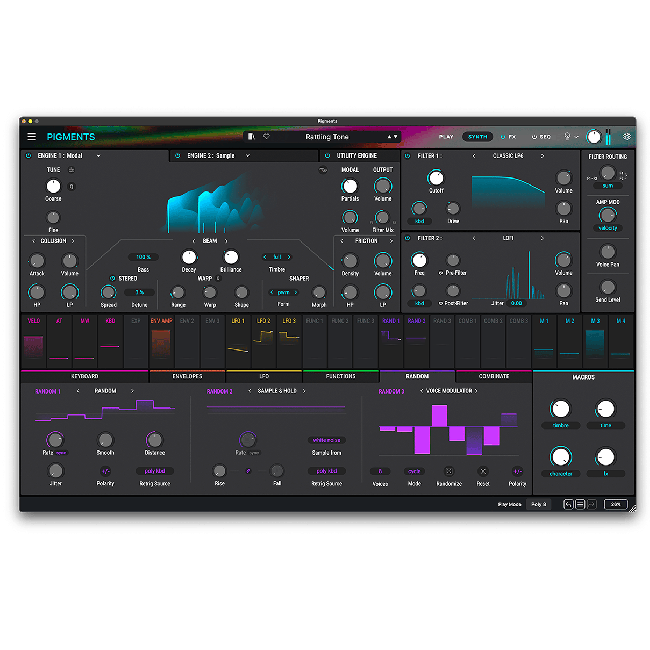Open Random 2 Retrig Source poly kbd dropdown
650x650 pixels.
tap(327, 471)
